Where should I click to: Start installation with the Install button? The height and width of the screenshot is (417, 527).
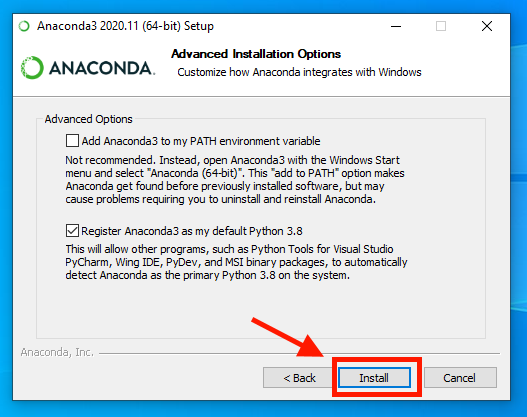(374, 378)
